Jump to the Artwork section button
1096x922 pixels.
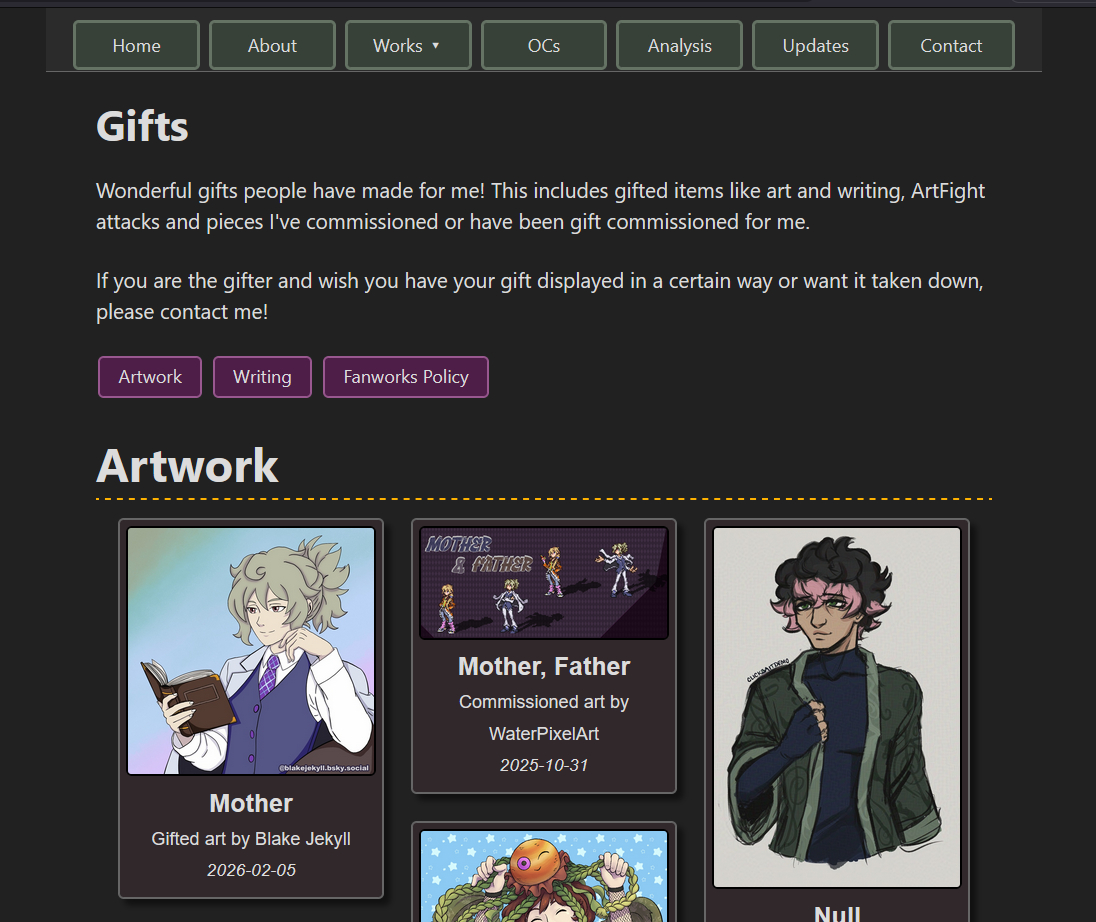click(x=150, y=377)
